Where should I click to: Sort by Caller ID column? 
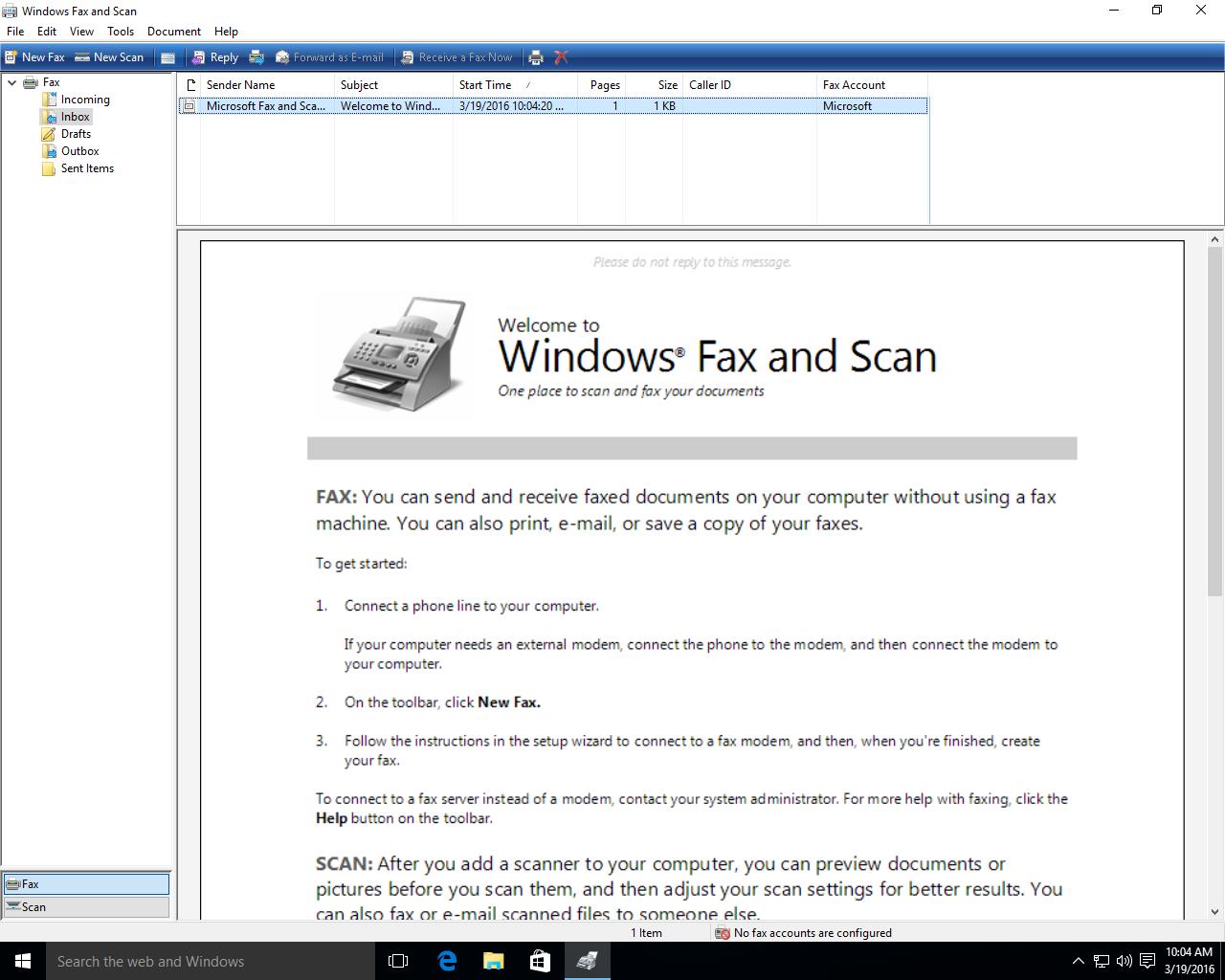coord(749,85)
